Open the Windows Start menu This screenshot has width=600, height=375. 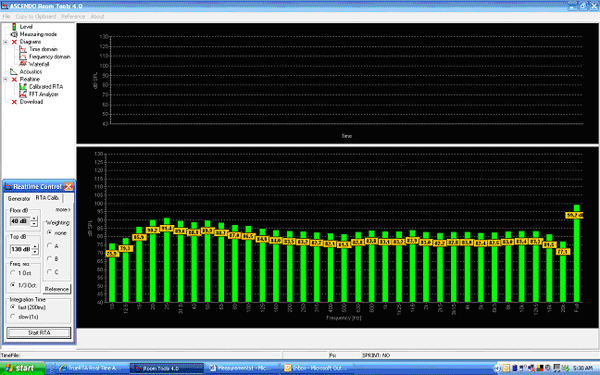click(x=22, y=368)
